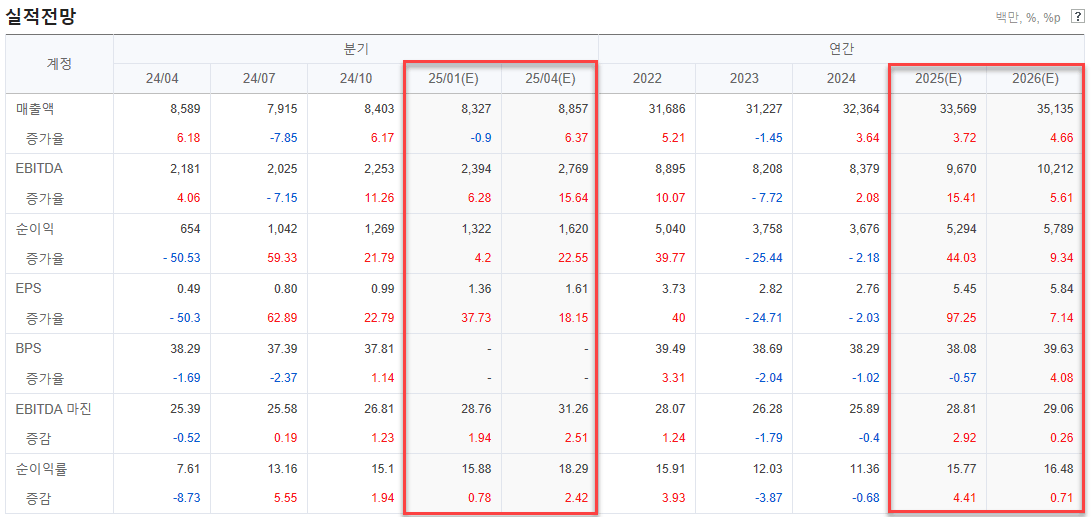
Task: Click the 2023 annual column header
Action: (744, 78)
